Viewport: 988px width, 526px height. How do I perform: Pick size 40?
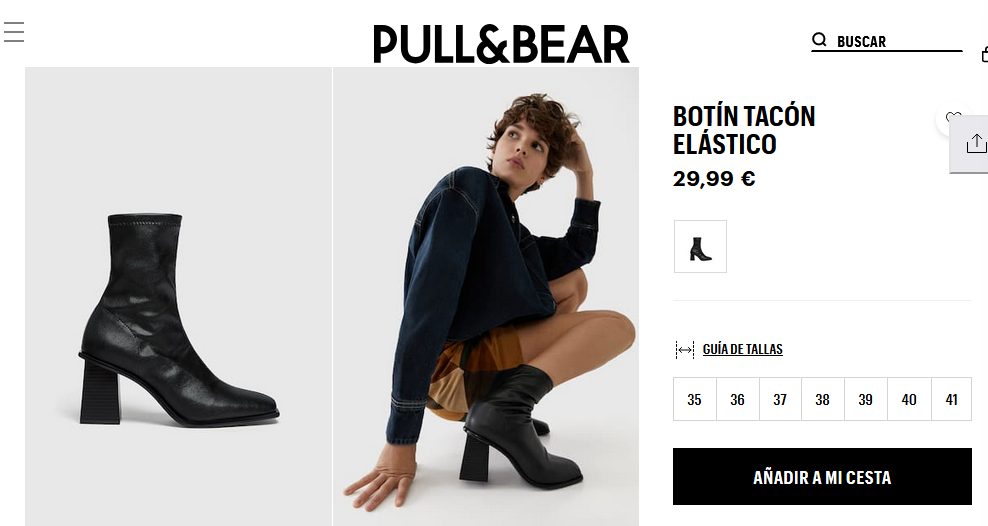tap(908, 399)
